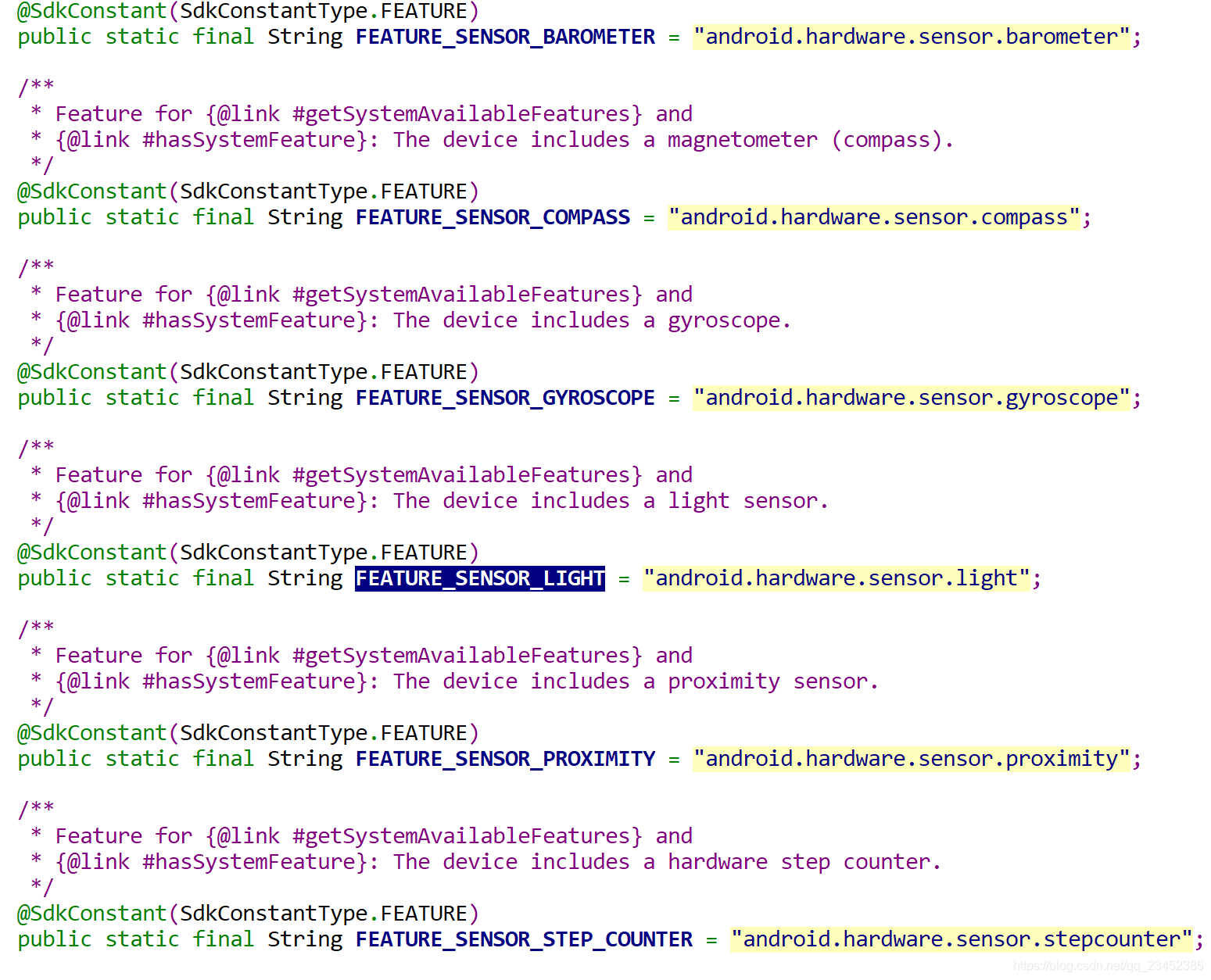This screenshot has height=980, width=1211.
Task: Click the "final" keyword on the proximity line
Action: point(224,759)
